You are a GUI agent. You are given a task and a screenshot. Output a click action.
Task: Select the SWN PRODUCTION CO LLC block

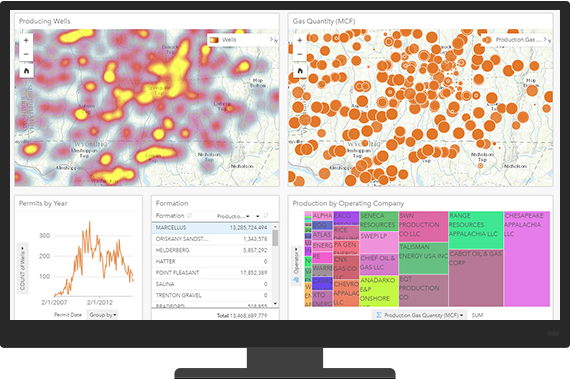pyautogui.click(x=424, y=227)
